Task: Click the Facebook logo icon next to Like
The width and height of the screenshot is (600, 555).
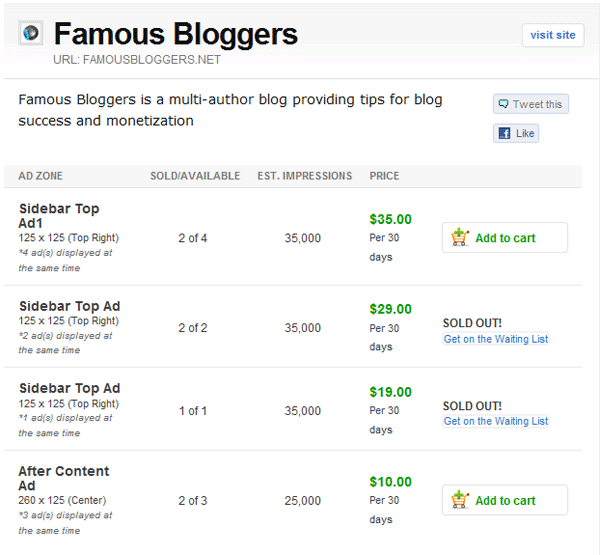Action: pyautogui.click(x=504, y=133)
